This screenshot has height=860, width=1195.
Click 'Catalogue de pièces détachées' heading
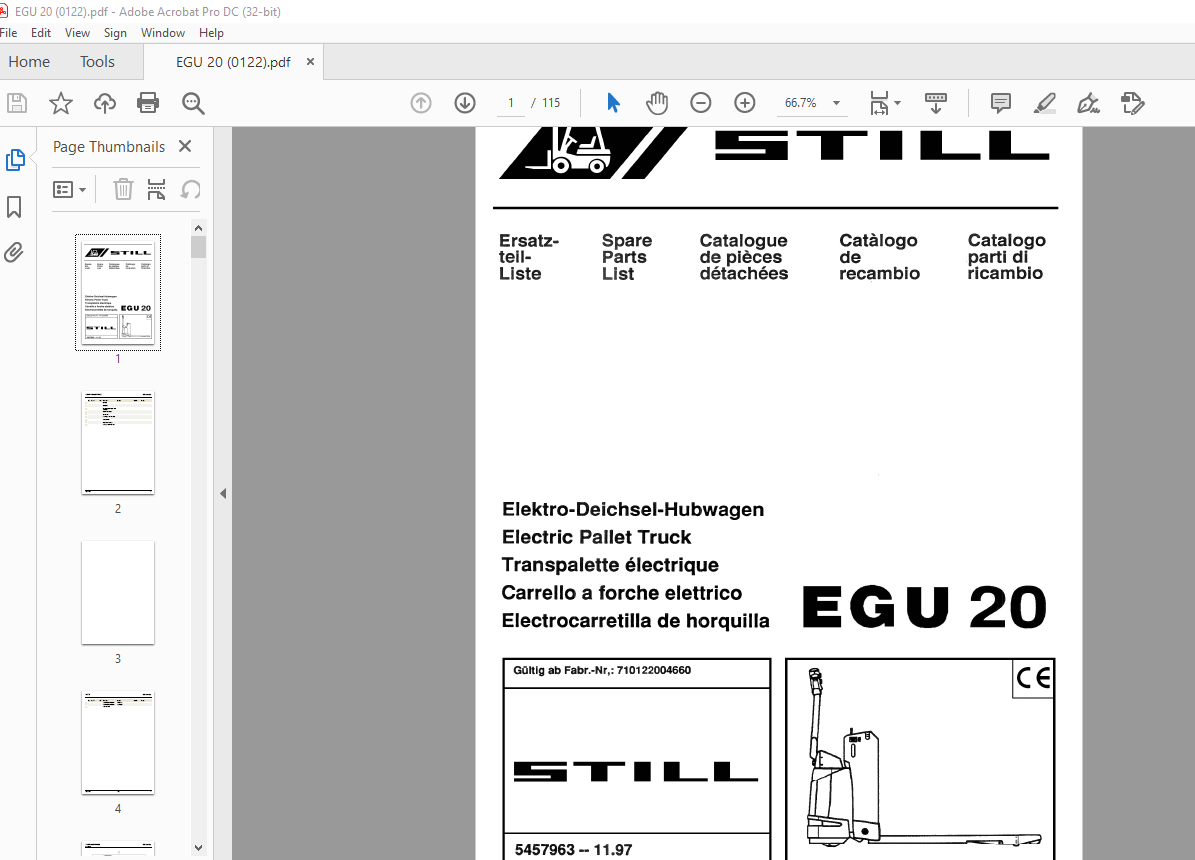744,257
